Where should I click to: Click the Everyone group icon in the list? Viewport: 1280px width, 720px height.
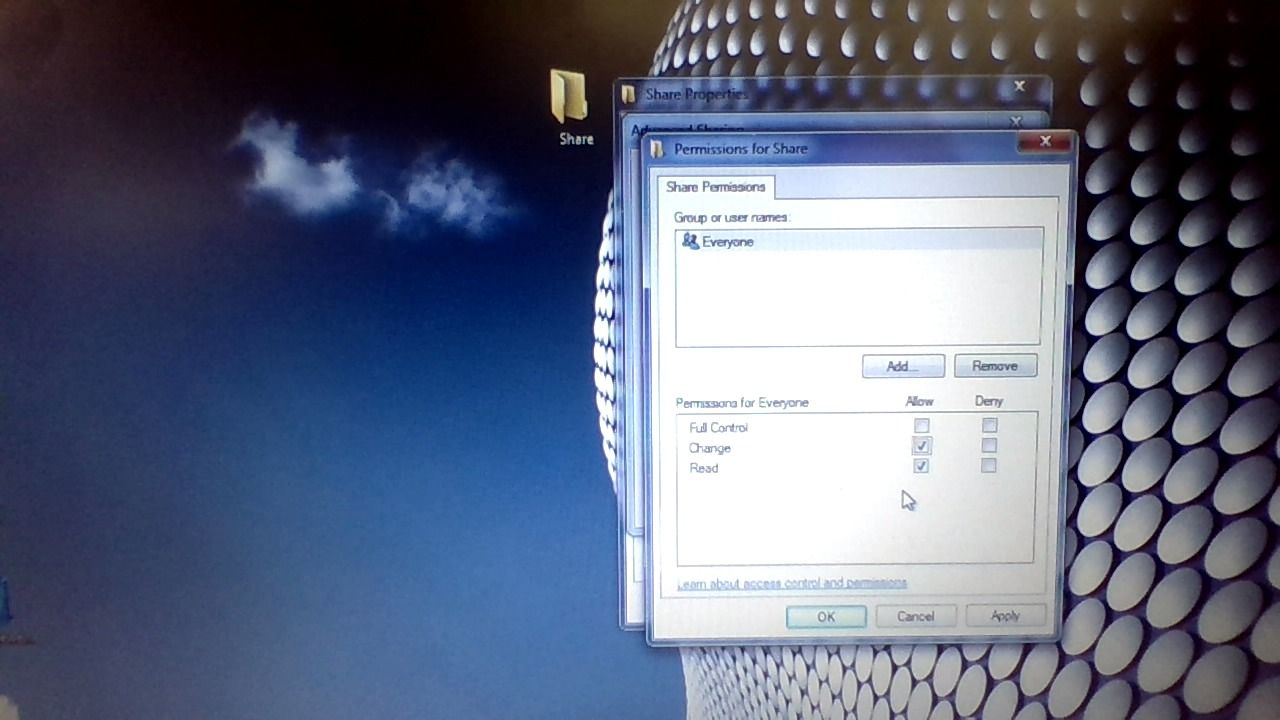(689, 241)
